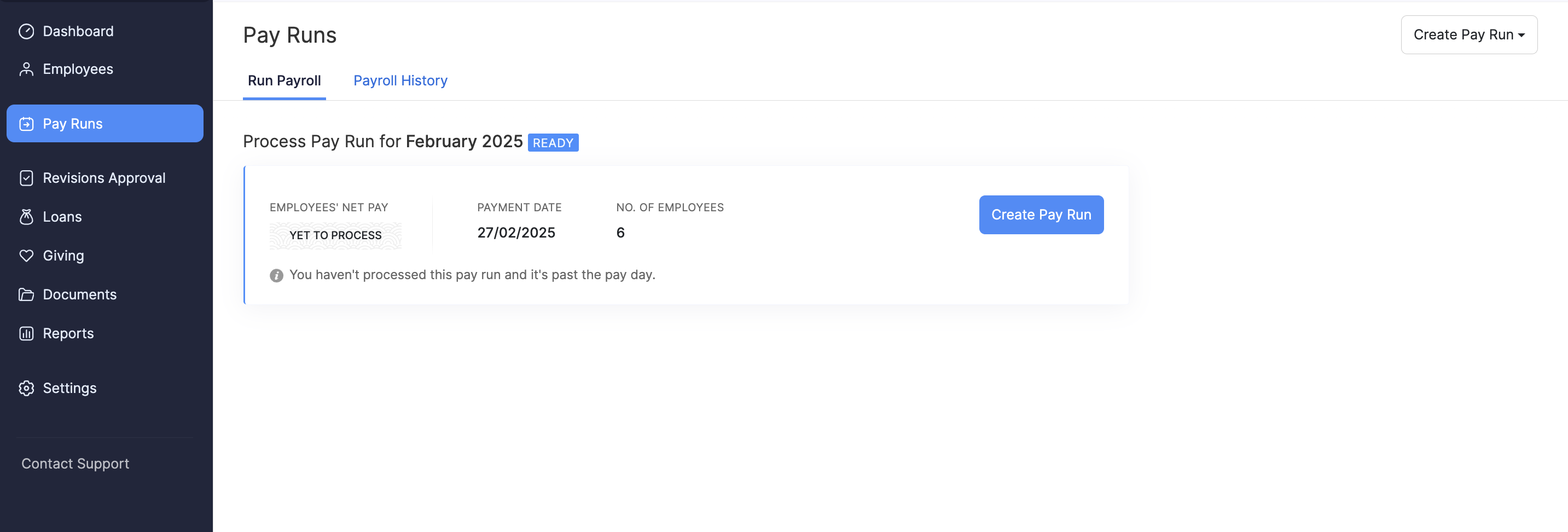Open the Employees icon

(x=27, y=69)
